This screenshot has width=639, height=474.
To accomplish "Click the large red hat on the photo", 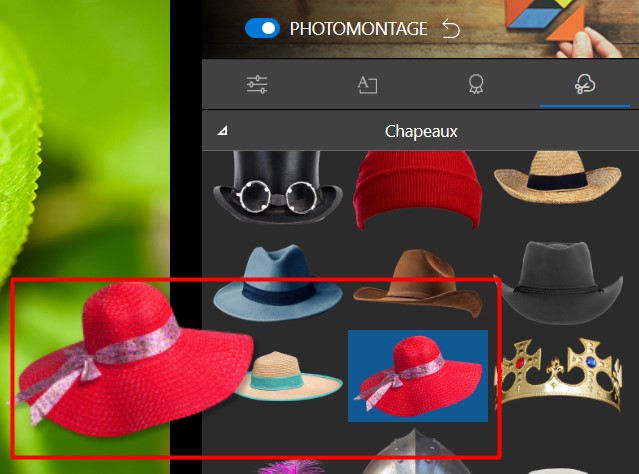I will (134, 359).
